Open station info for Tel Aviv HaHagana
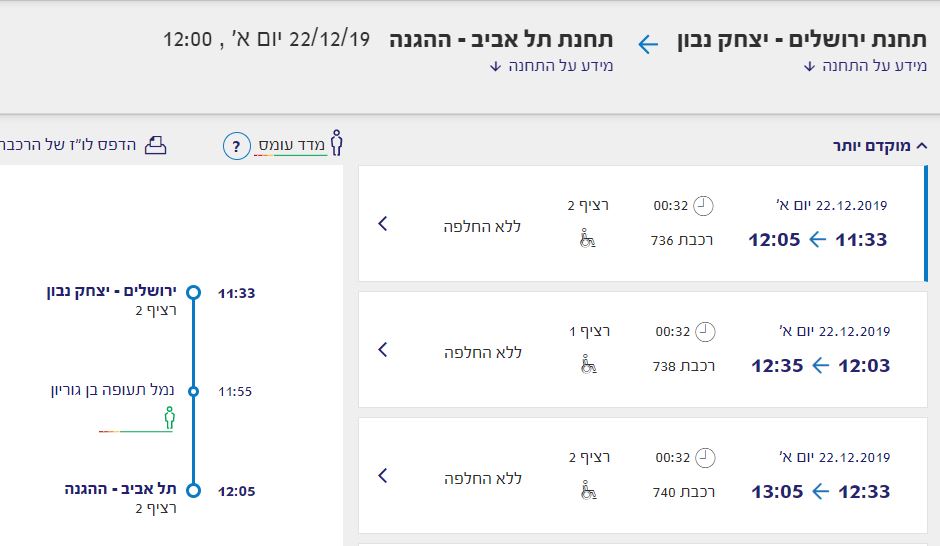940x546 pixels. pyautogui.click(x=551, y=67)
